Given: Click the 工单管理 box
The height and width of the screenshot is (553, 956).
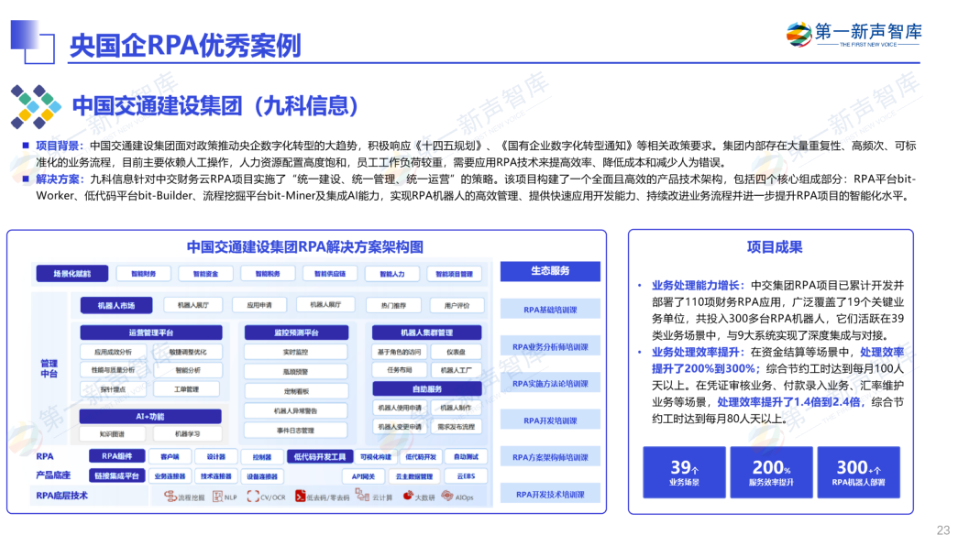Looking at the screenshot, I should tap(187, 389).
